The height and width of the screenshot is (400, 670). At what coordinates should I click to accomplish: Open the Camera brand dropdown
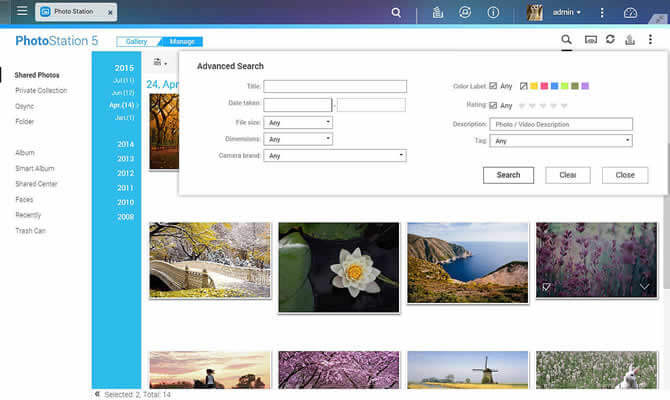pos(336,156)
